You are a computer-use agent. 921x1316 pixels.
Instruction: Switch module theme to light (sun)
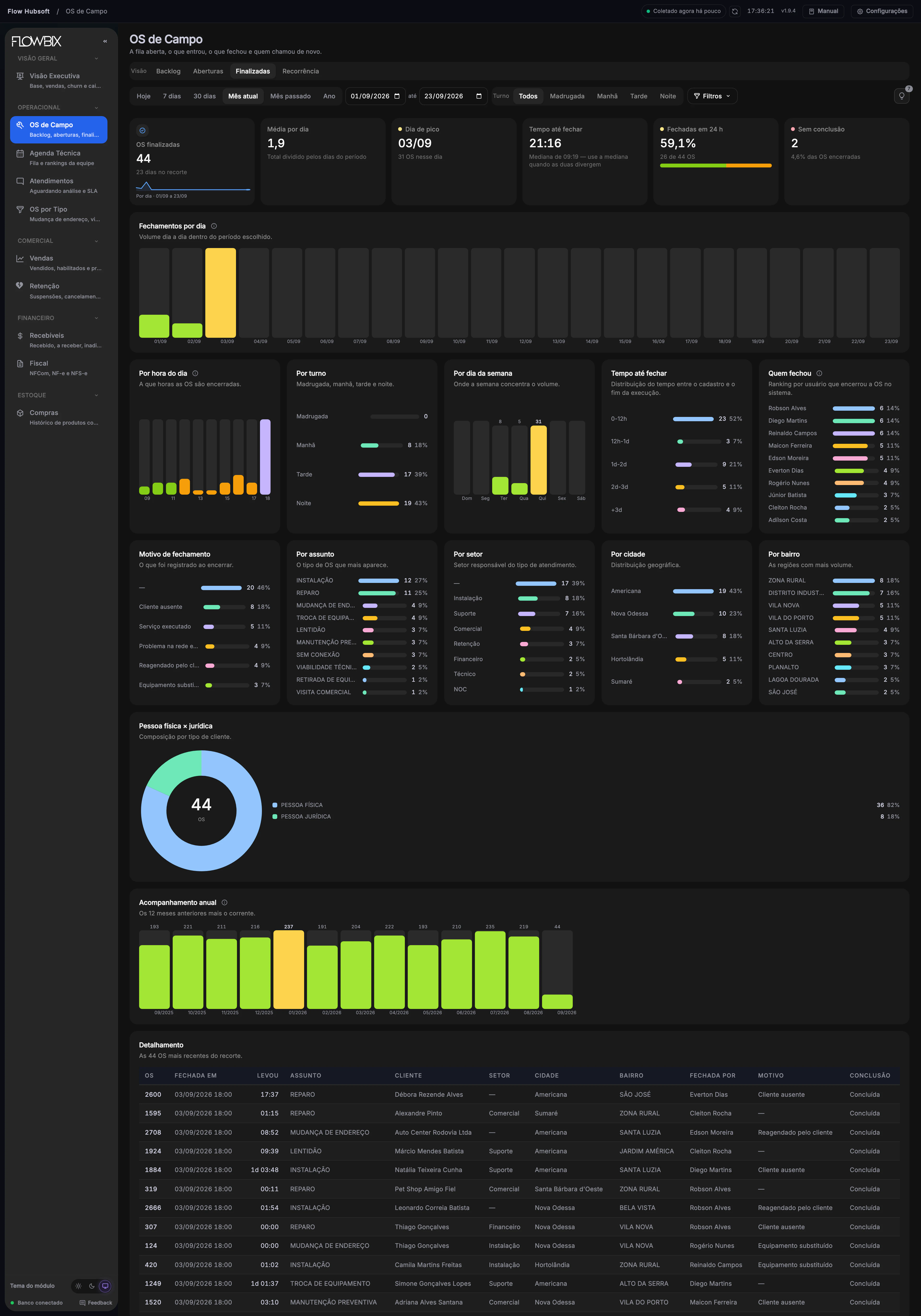78,1286
